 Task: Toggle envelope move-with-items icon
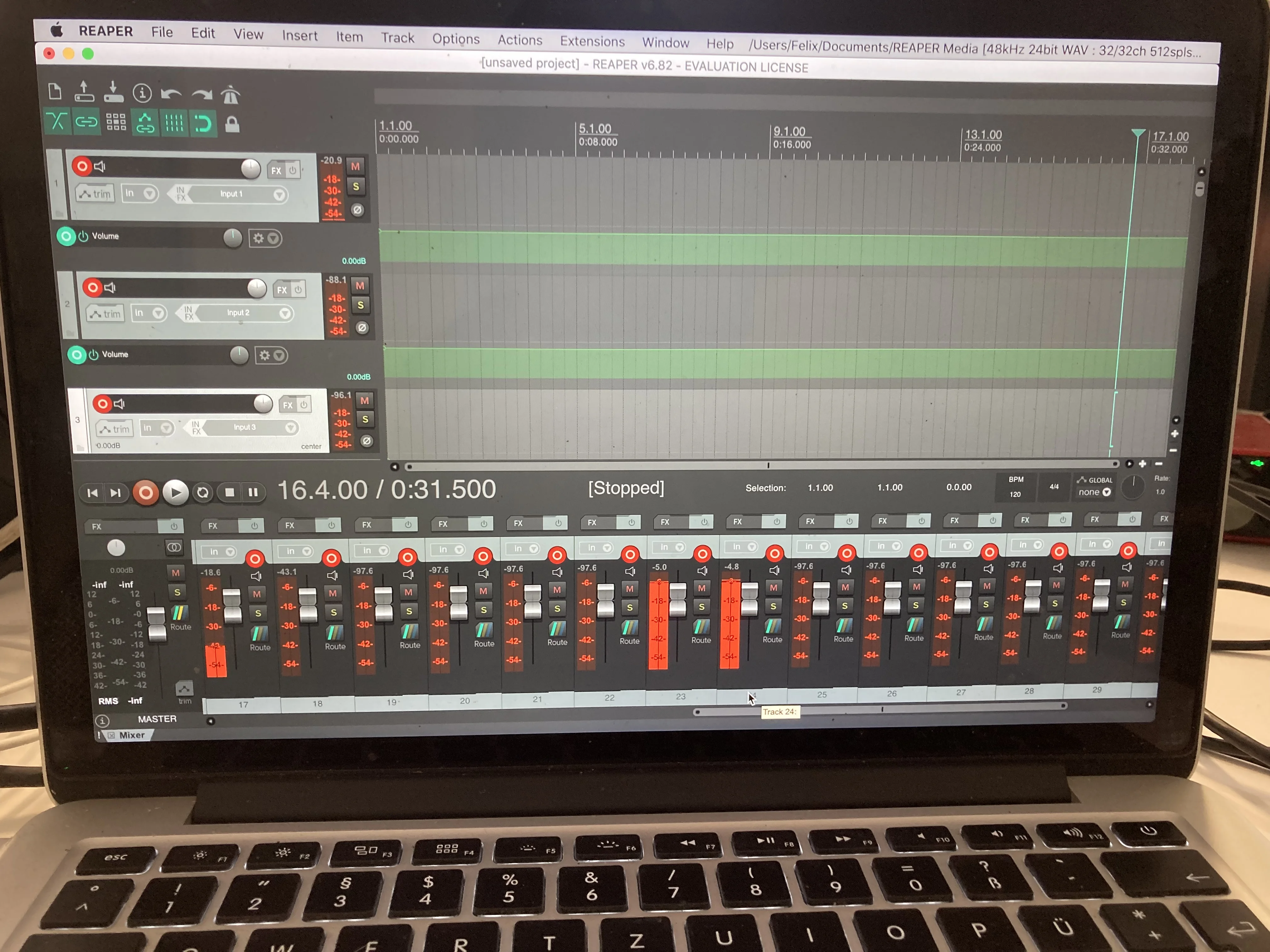pos(145,123)
